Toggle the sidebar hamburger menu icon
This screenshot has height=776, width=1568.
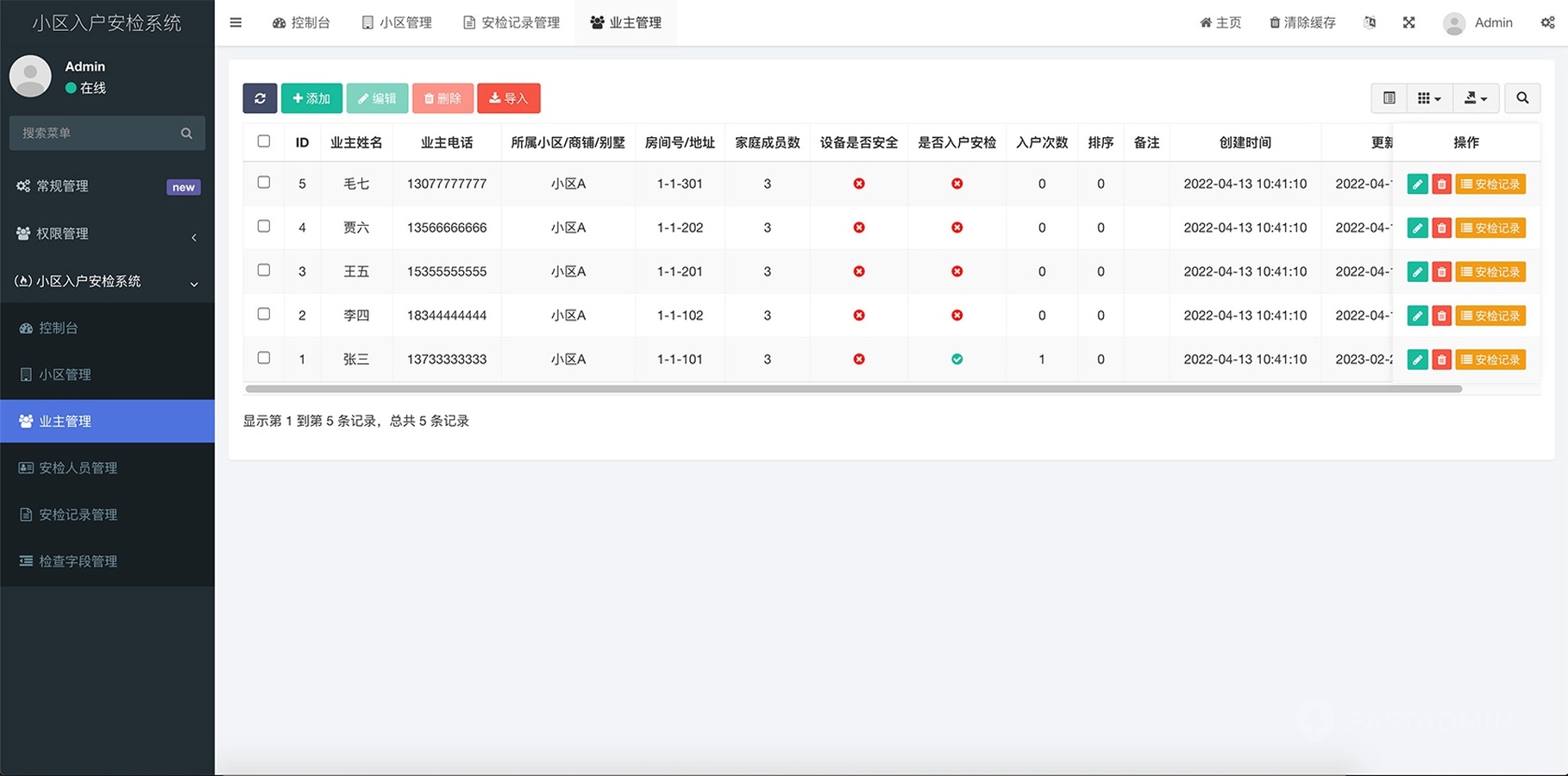tap(235, 22)
